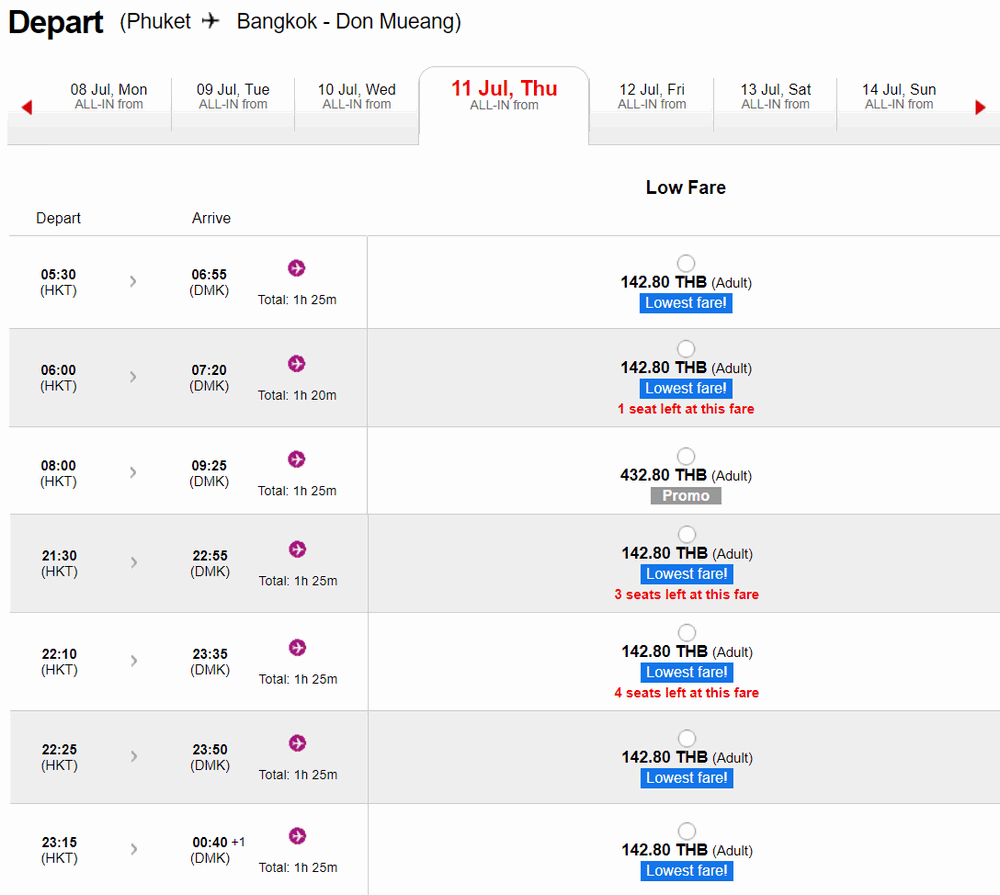Open the 12 Jul, Fri date tab
The image size is (1000, 895).
click(x=652, y=97)
